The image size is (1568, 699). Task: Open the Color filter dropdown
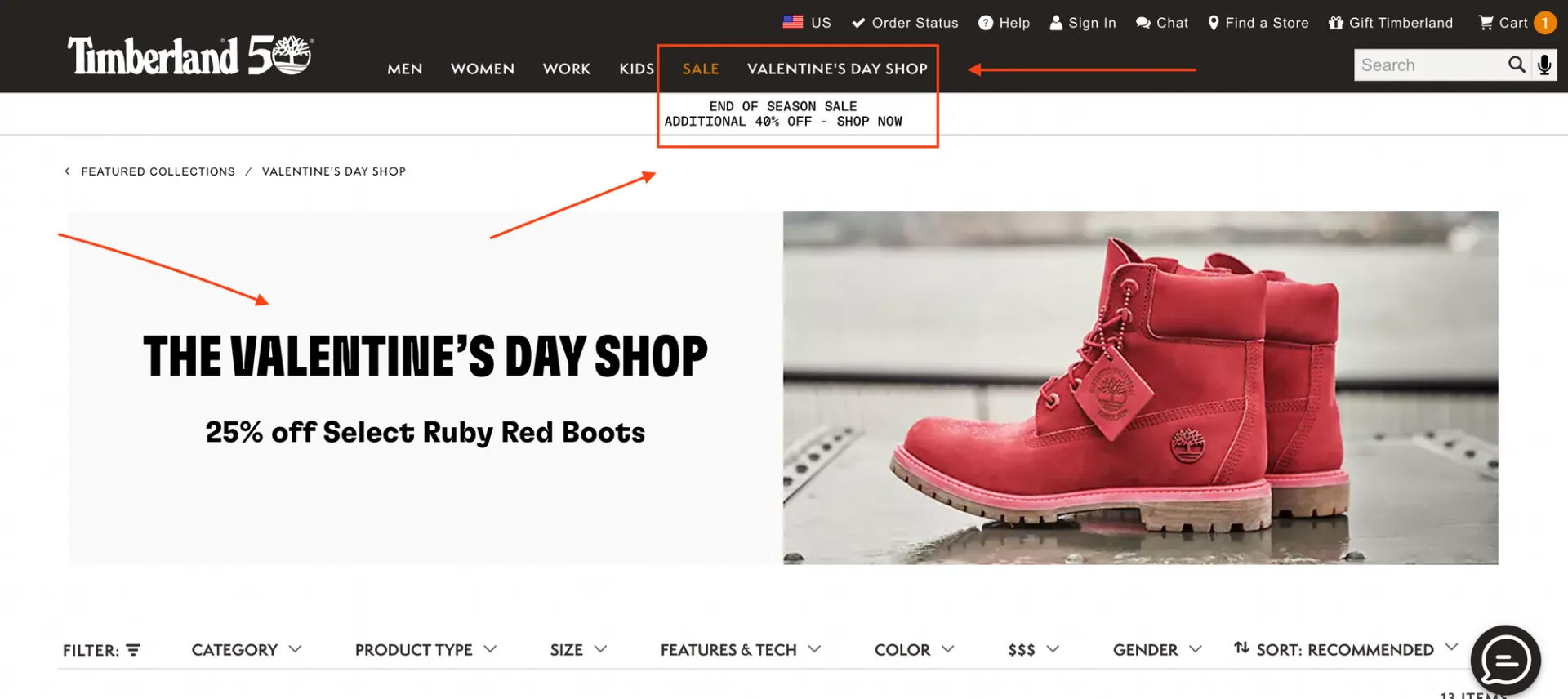pyautogui.click(x=914, y=650)
